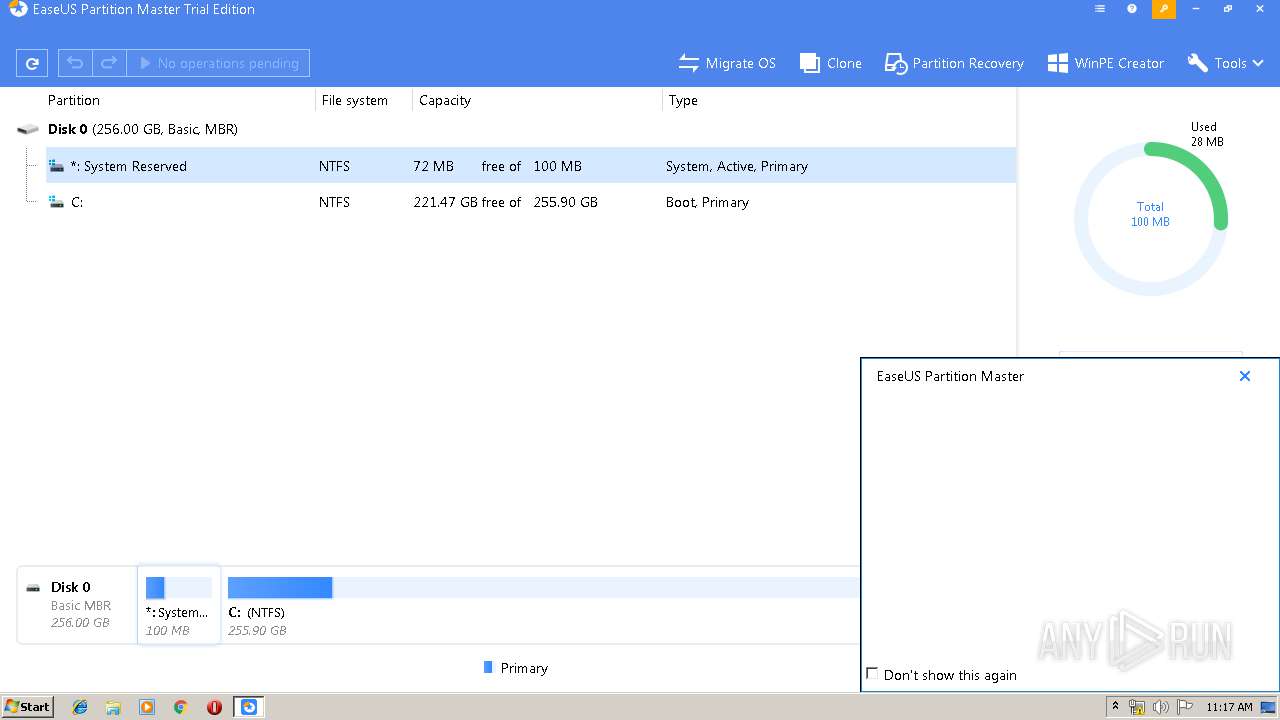Select Disk 0 row in partition list
This screenshot has height=720, width=1280.
(515, 129)
